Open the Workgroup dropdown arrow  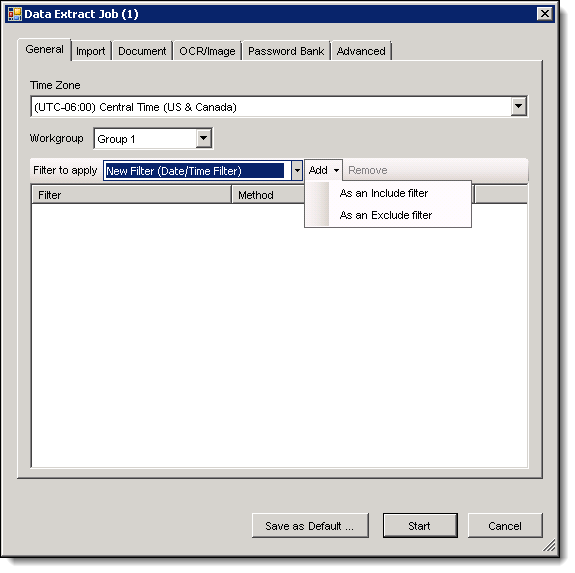pos(204,139)
